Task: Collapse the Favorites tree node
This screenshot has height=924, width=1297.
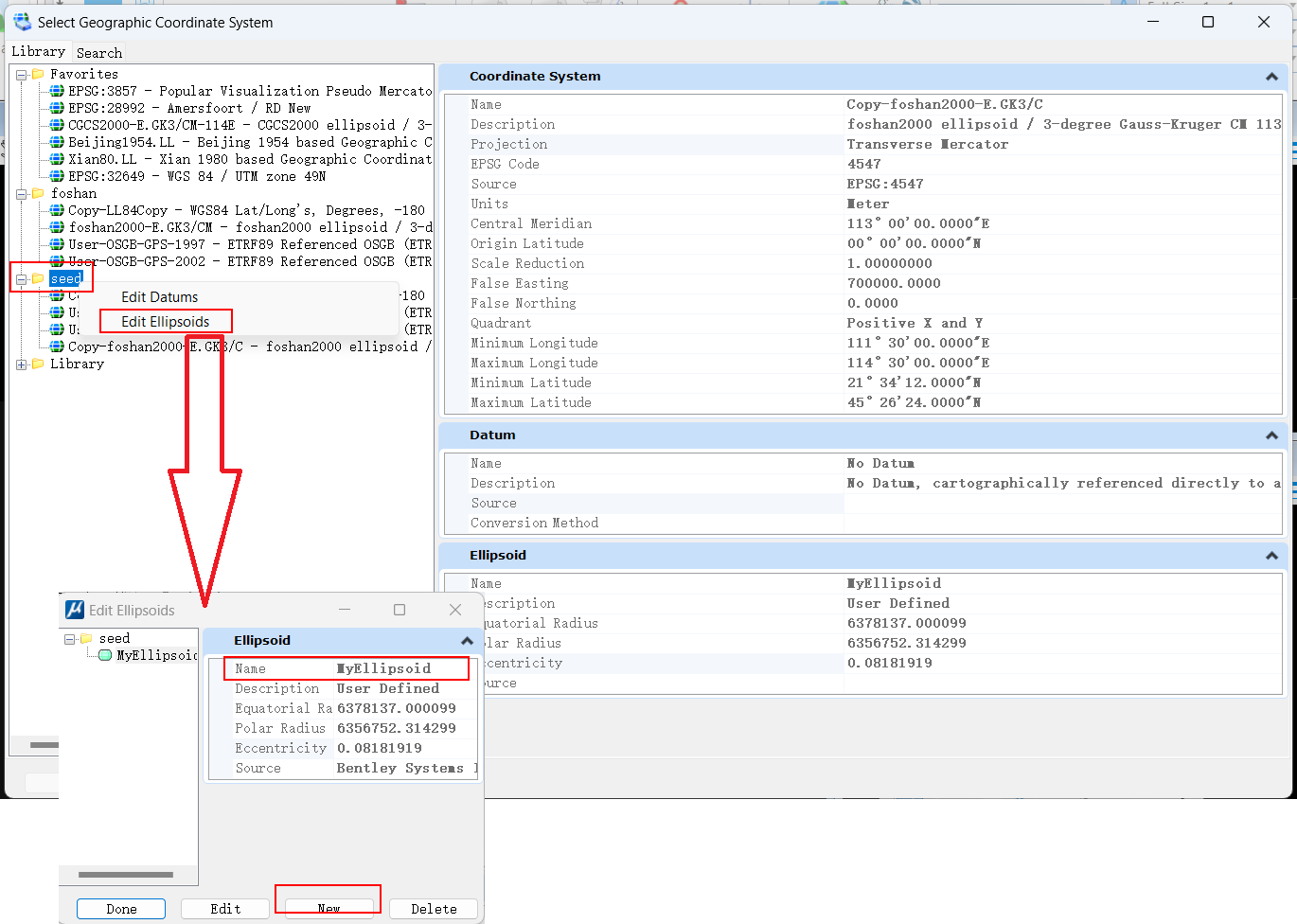Action: coord(21,75)
